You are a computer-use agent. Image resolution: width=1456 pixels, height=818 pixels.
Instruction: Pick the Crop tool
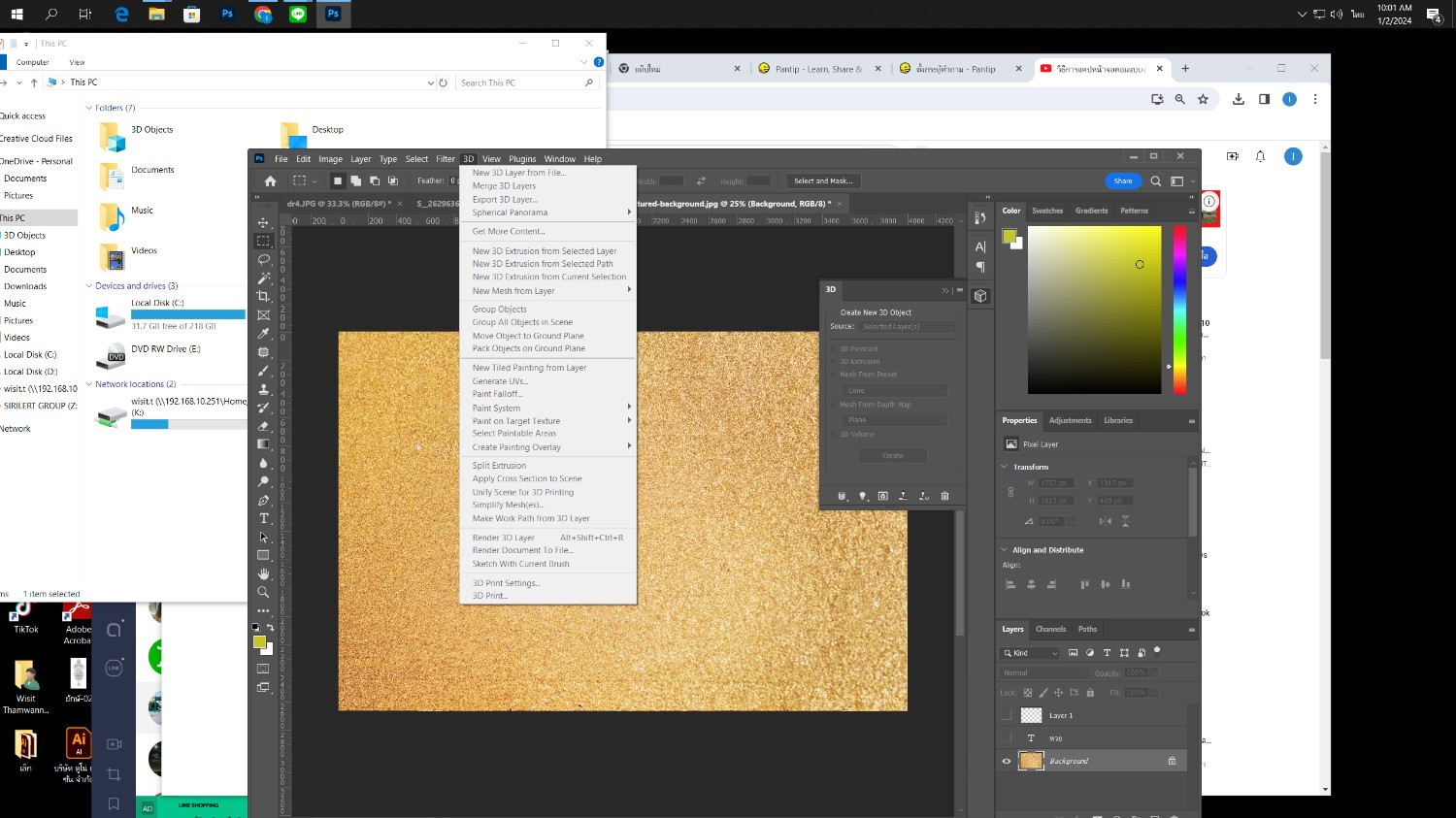pyautogui.click(x=263, y=296)
